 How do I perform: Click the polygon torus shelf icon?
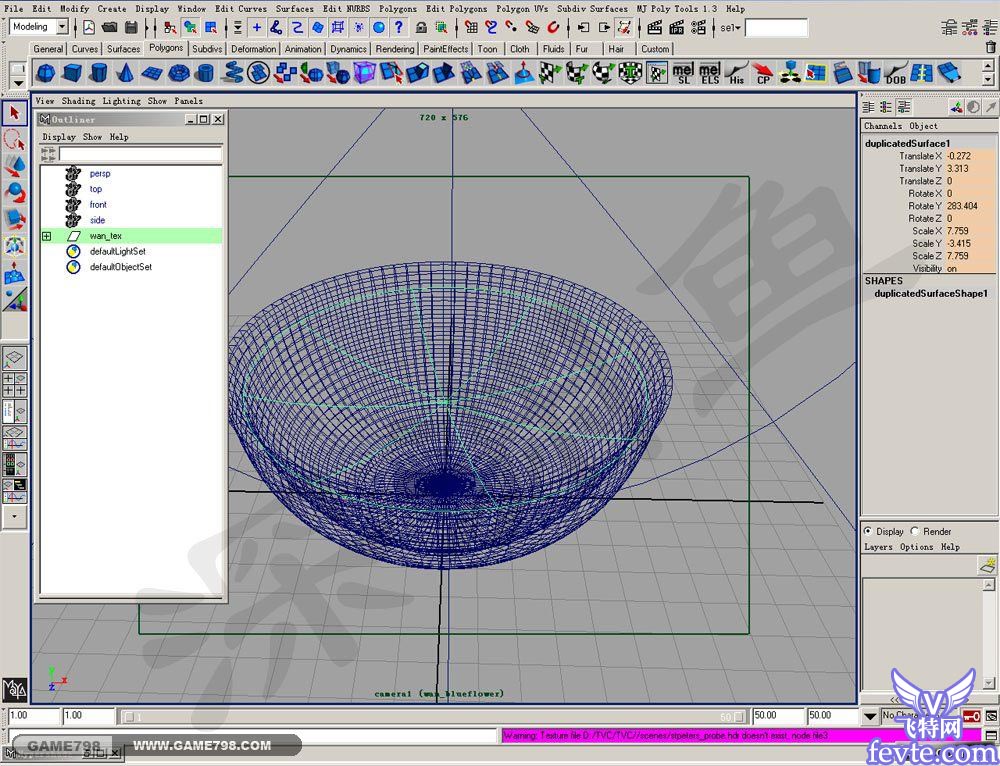(178, 73)
